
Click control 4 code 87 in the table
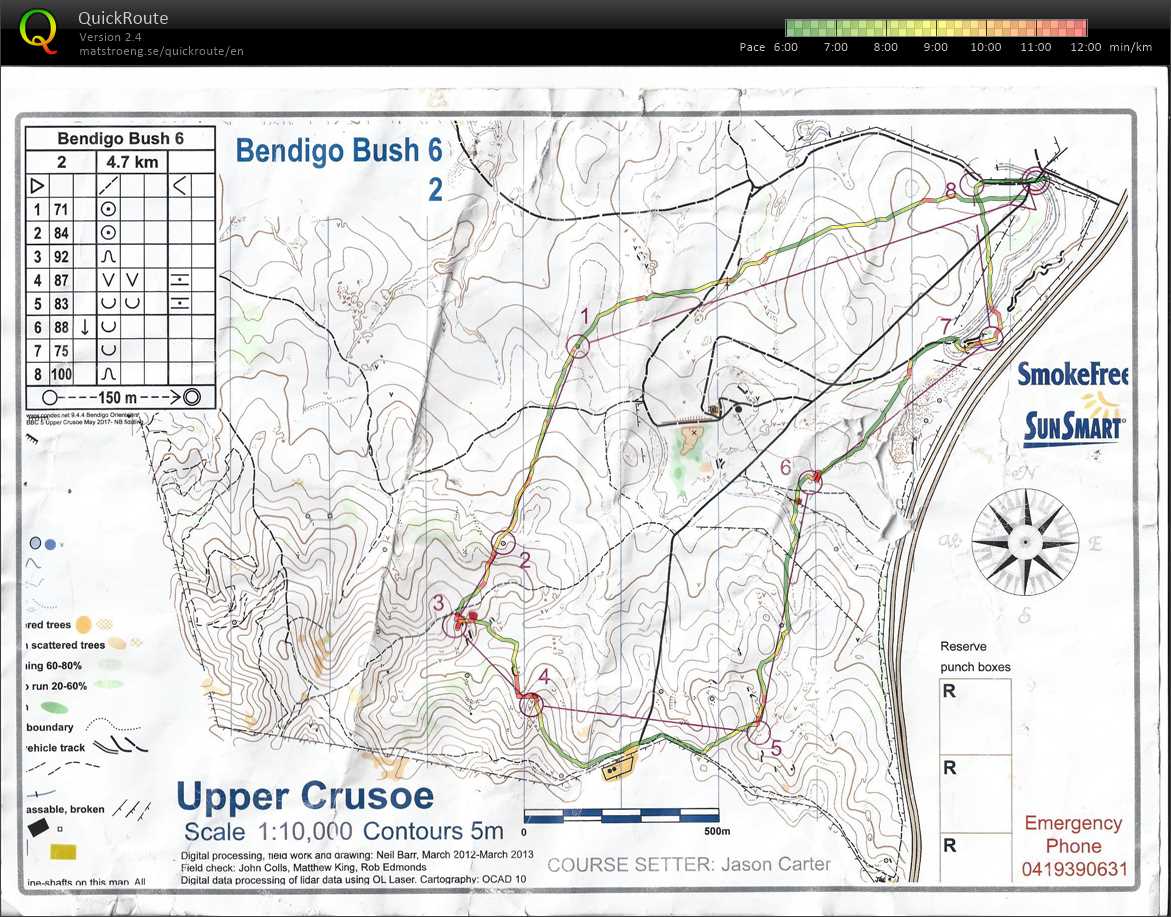point(61,279)
